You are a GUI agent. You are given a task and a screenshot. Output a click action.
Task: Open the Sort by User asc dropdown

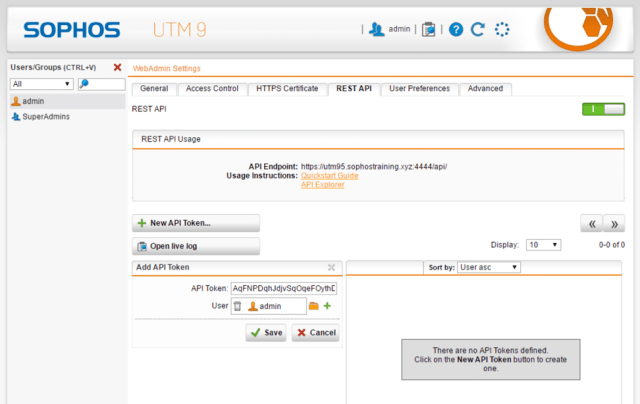point(489,267)
